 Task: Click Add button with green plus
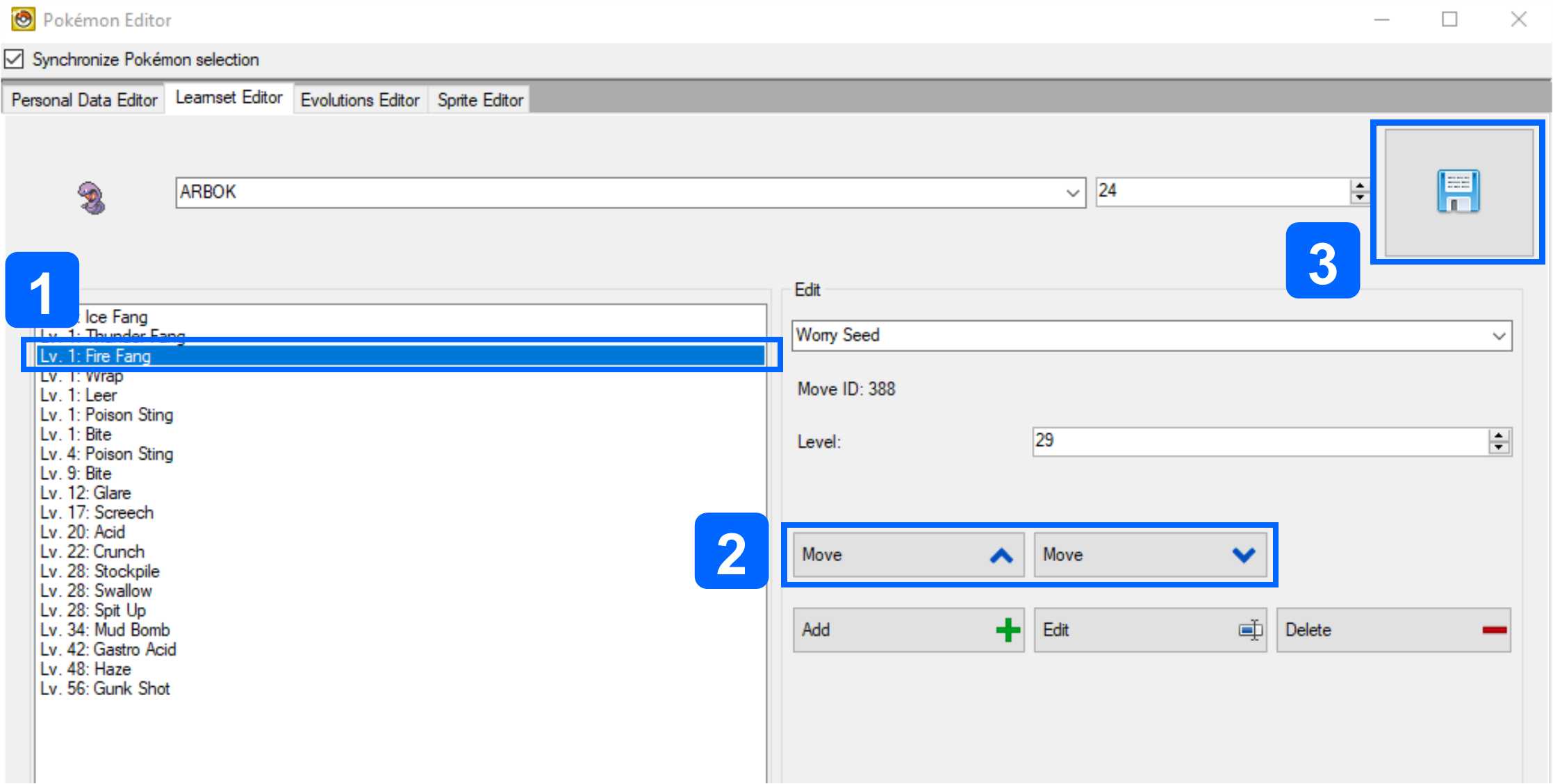point(907,630)
